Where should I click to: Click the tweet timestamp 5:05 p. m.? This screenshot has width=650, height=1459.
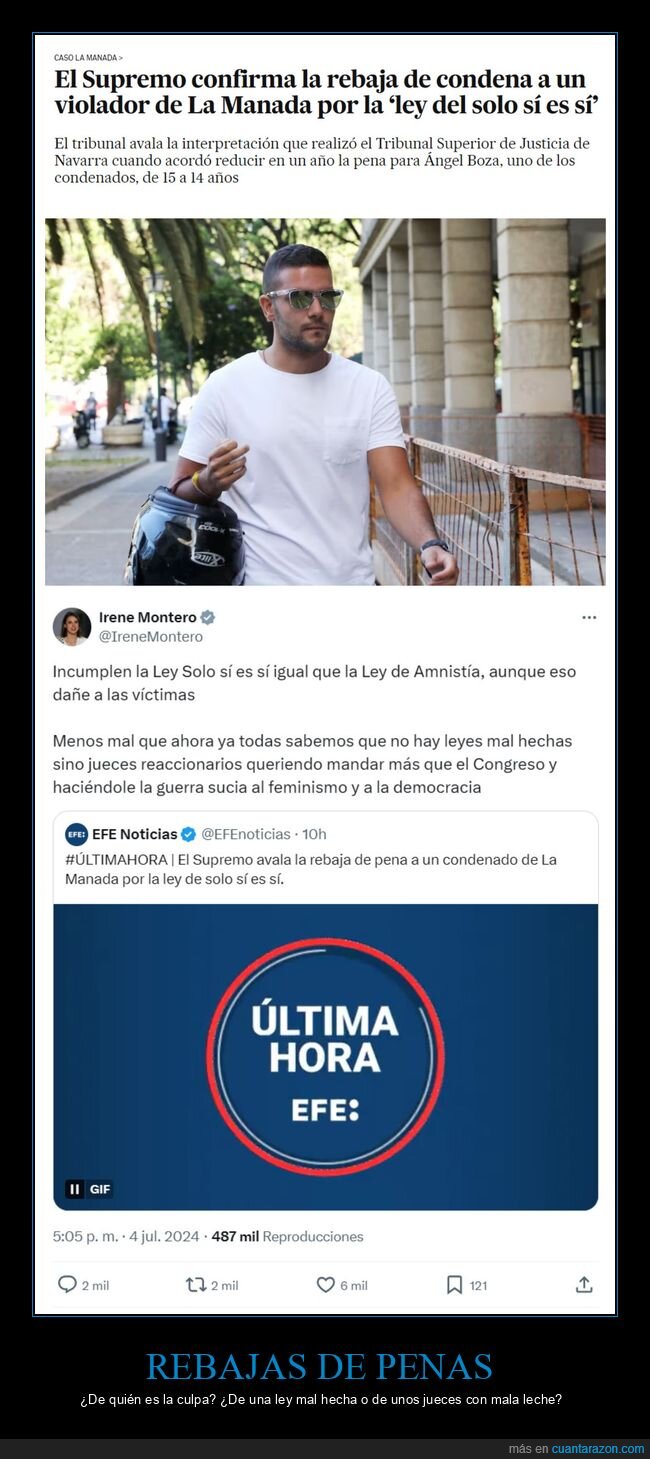click(85, 1236)
